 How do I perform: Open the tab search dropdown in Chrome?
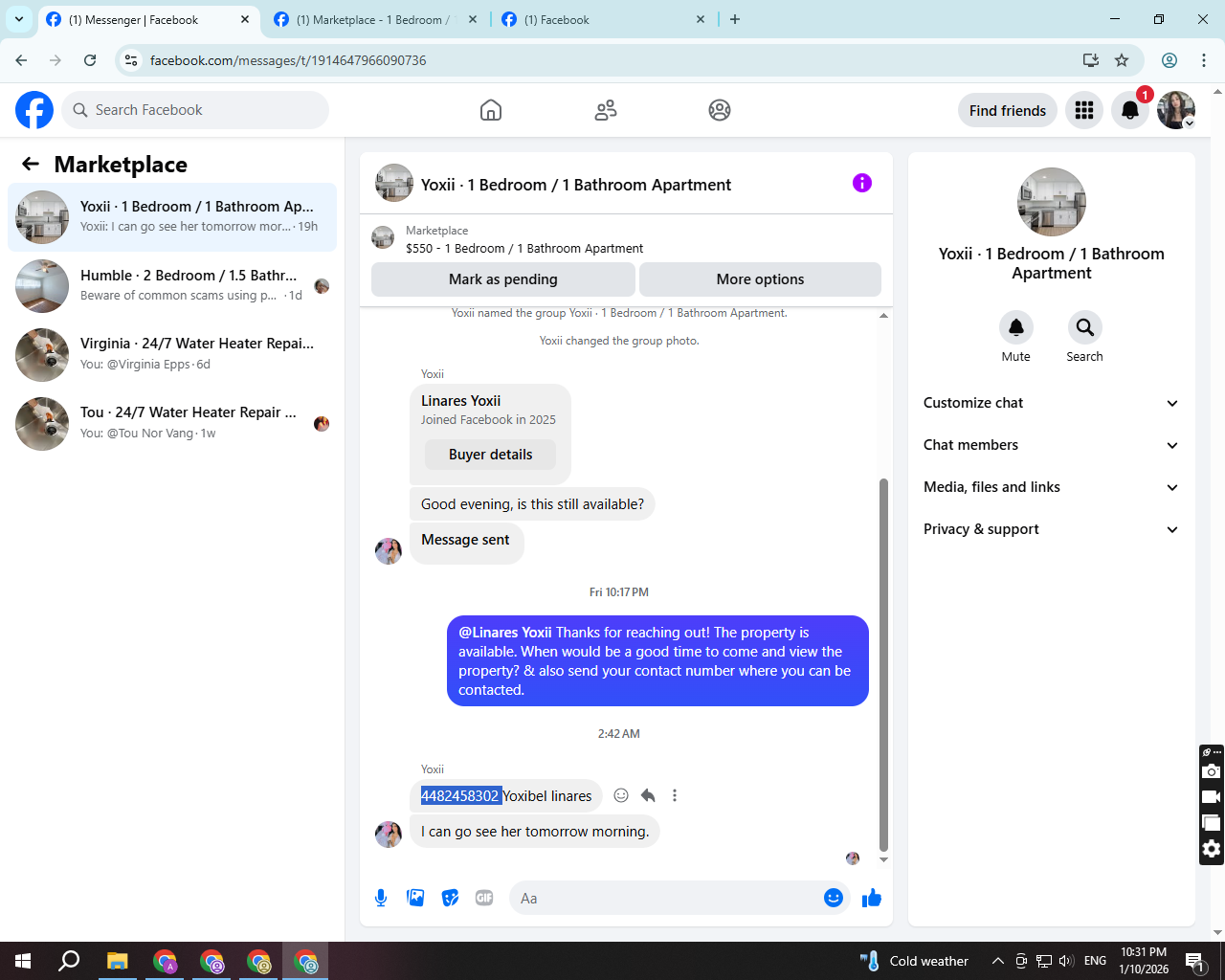[18, 19]
